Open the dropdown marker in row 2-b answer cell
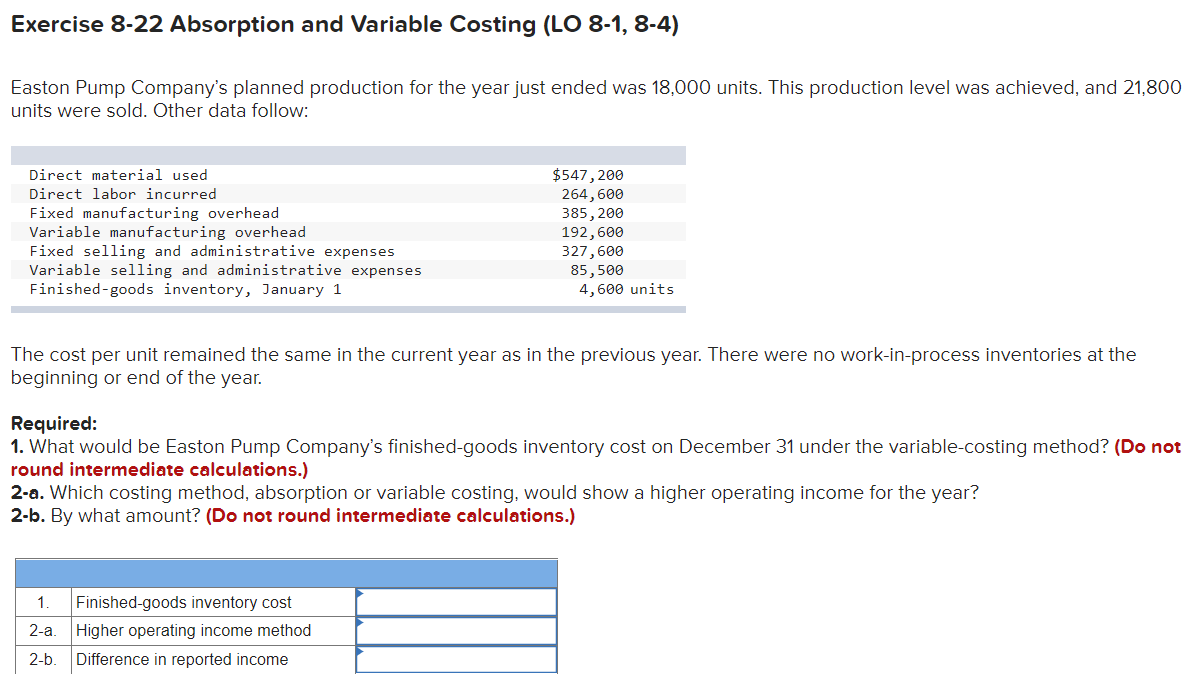The width and height of the screenshot is (1198, 680). [360, 652]
